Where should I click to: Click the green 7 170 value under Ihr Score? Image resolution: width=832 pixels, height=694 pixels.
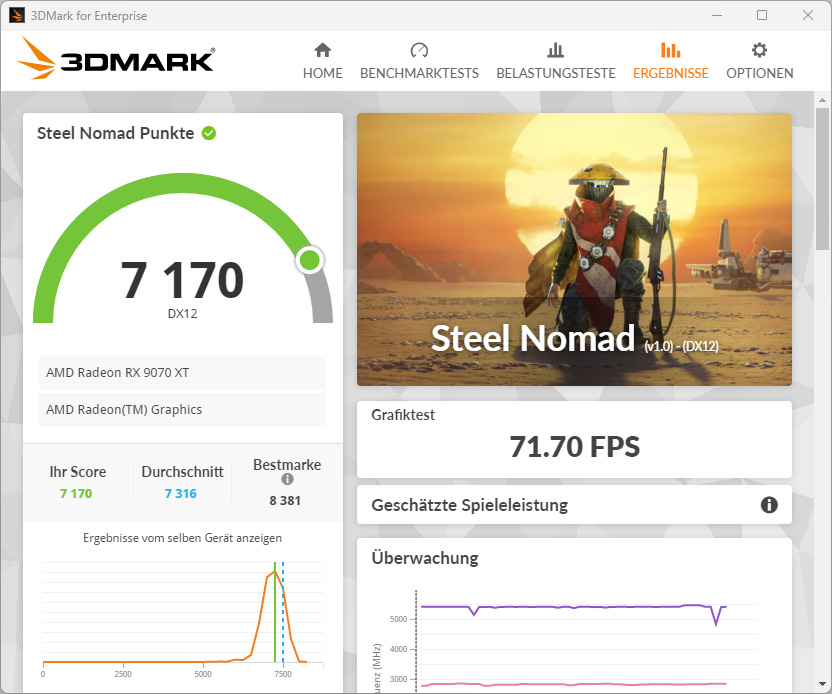[x=76, y=493]
